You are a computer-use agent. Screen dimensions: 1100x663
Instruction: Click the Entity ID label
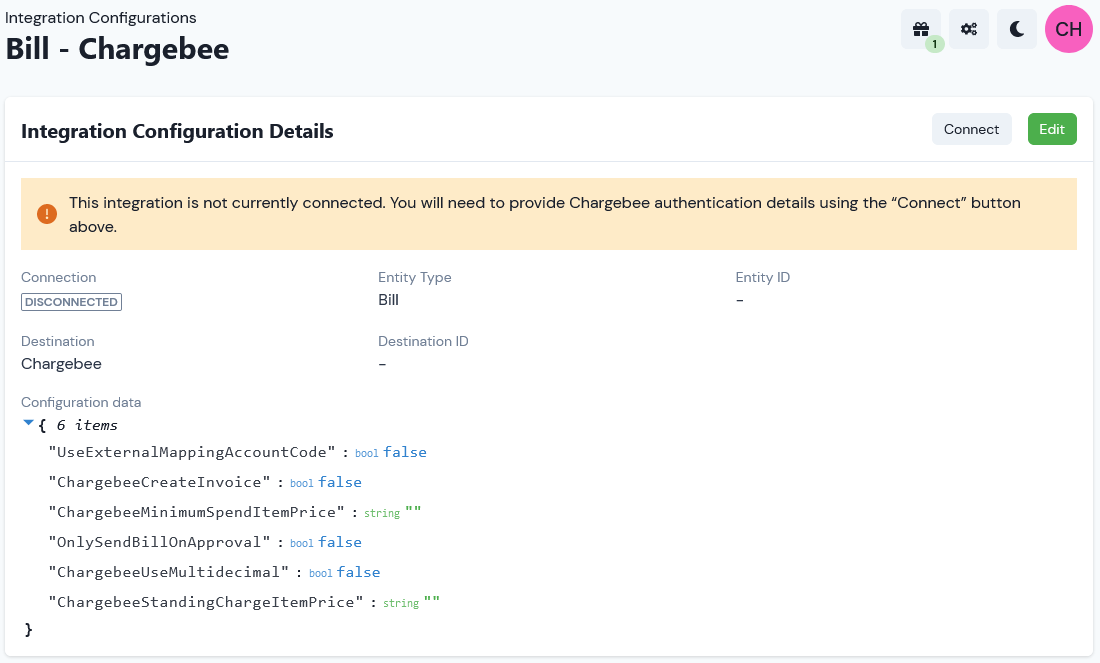[763, 277]
